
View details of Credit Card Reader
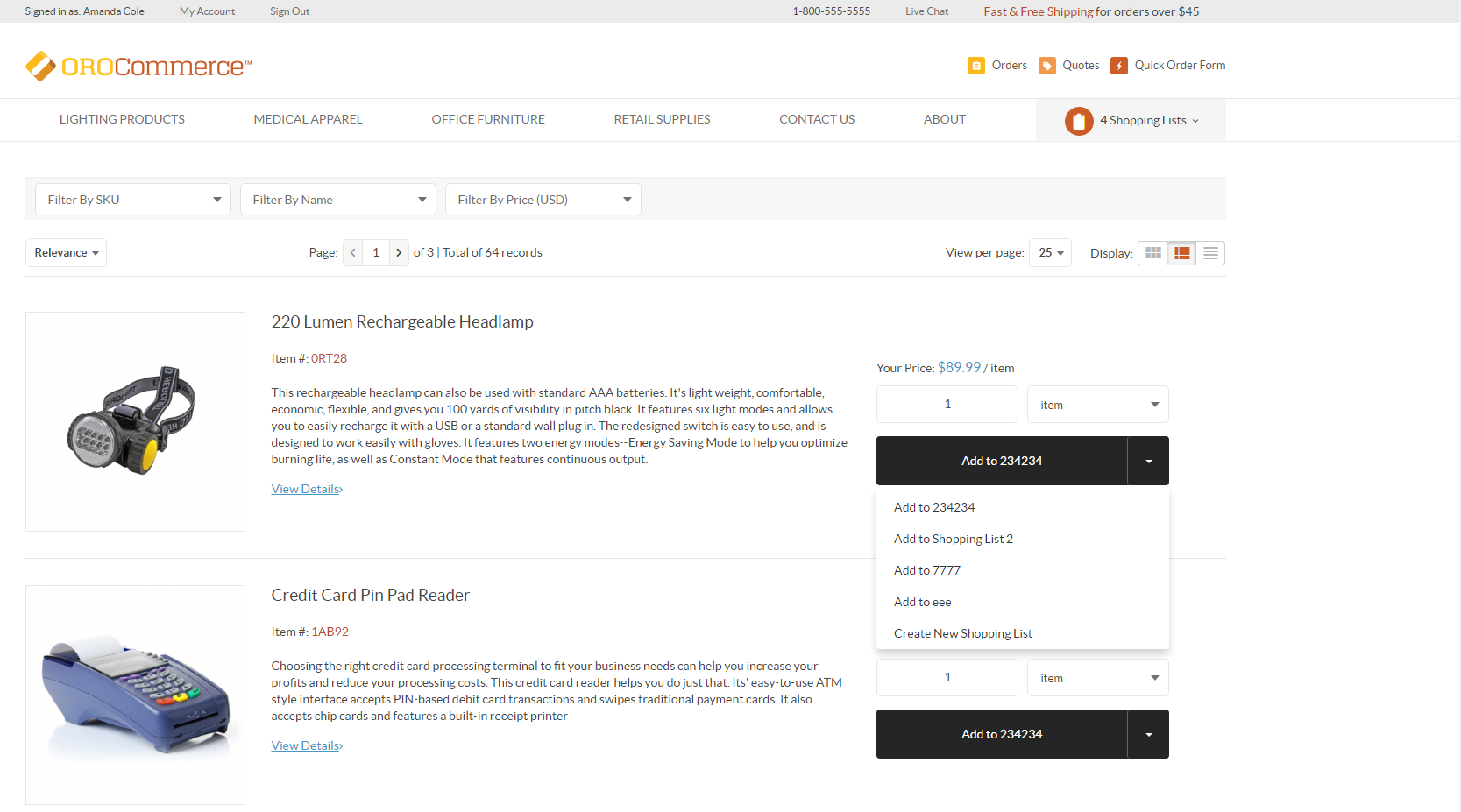307,745
